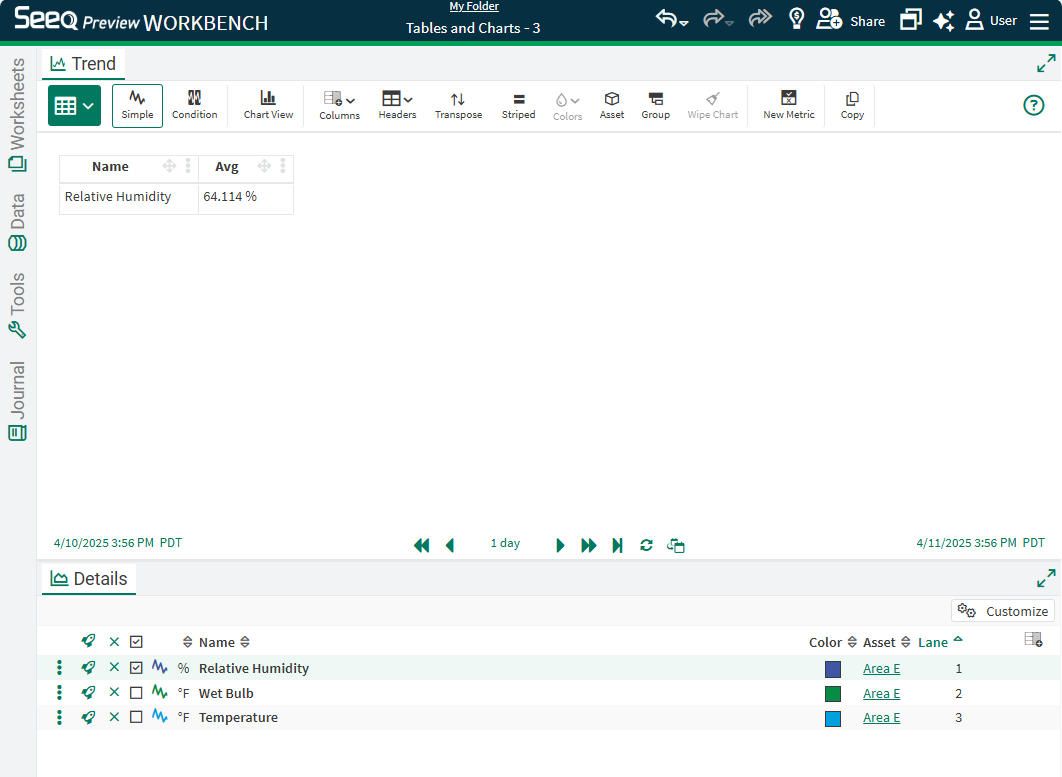Open Chart View for the table
This screenshot has height=777, width=1062.
(x=268, y=105)
